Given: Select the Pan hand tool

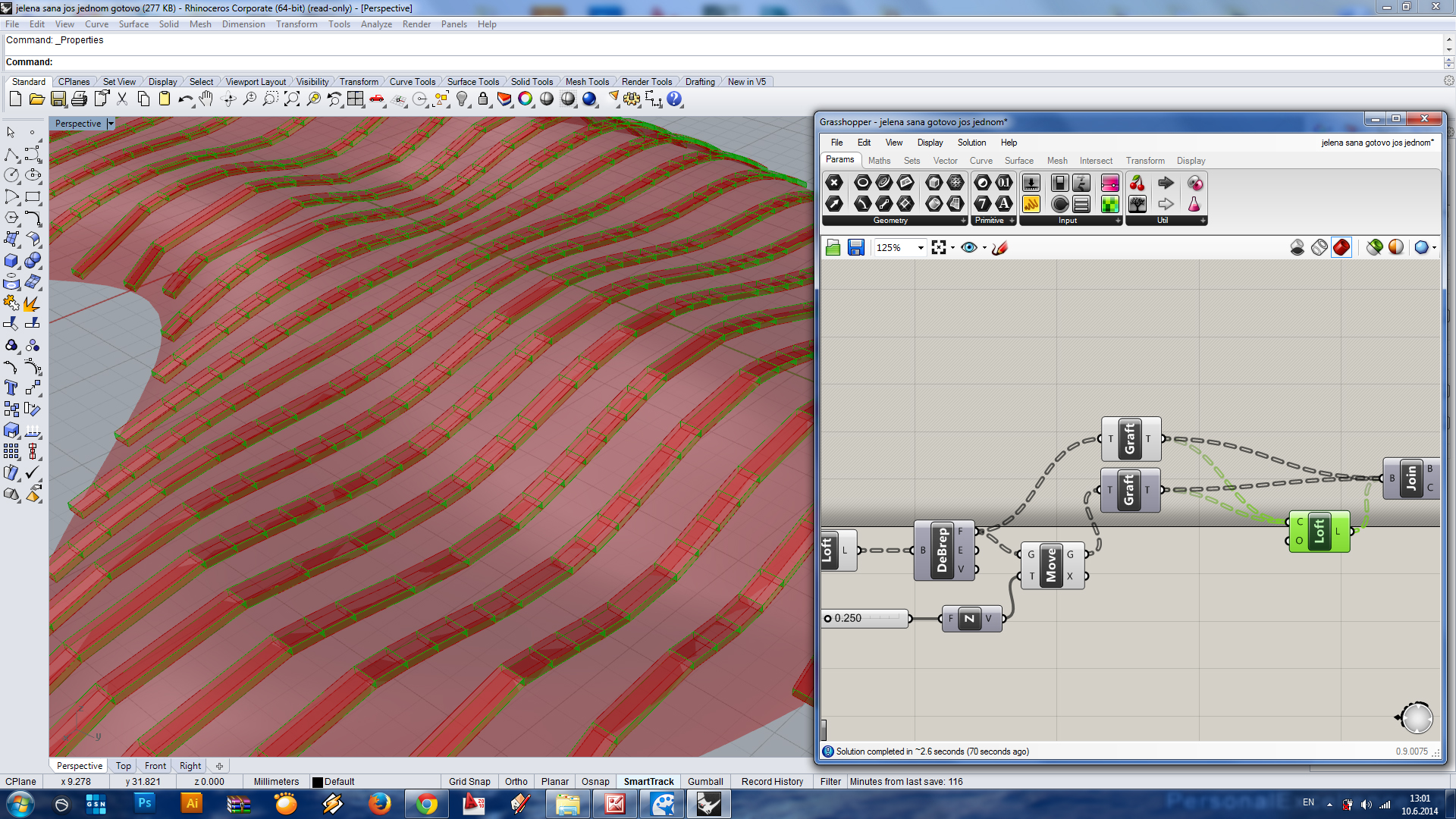Looking at the screenshot, I should pyautogui.click(x=206, y=99).
